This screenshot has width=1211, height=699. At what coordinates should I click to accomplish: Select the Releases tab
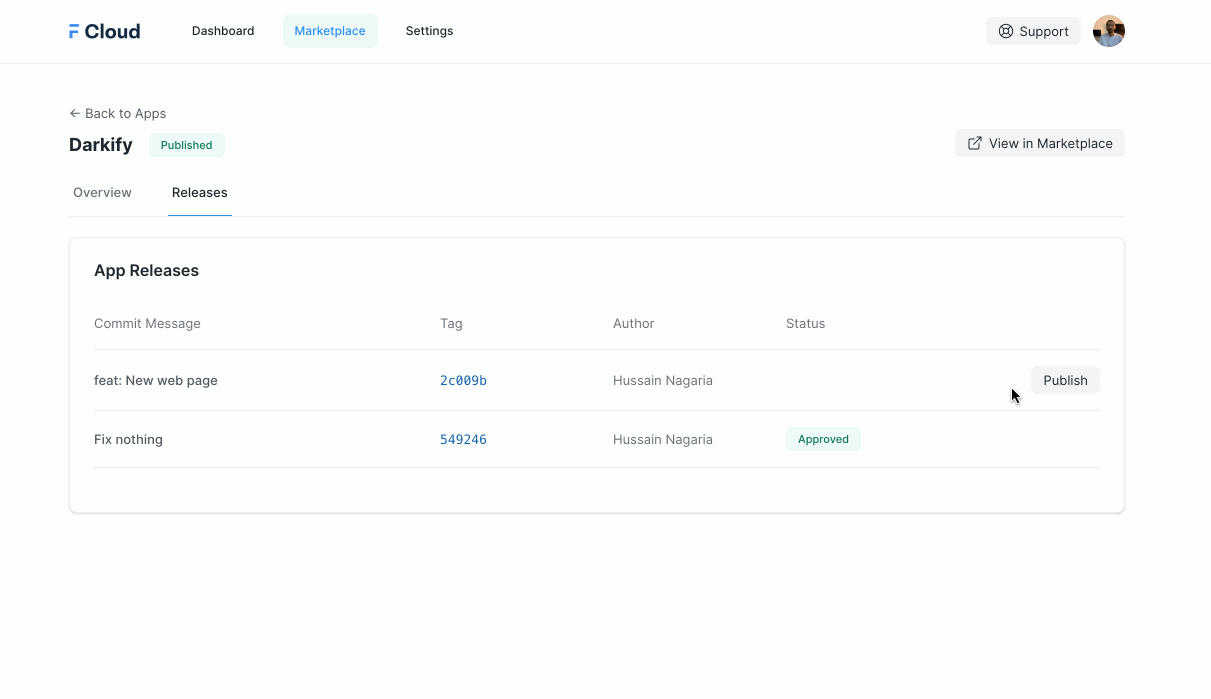[x=200, y=192]
